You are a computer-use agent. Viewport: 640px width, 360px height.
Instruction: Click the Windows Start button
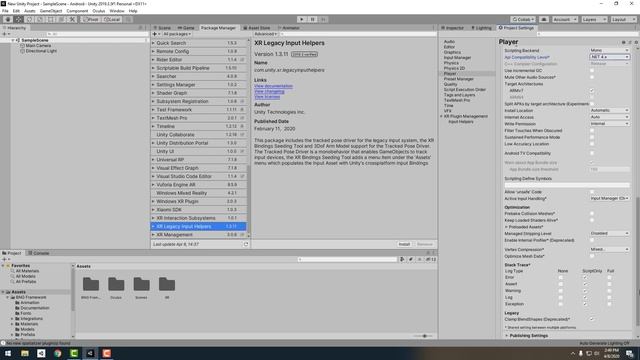(8, 353)
